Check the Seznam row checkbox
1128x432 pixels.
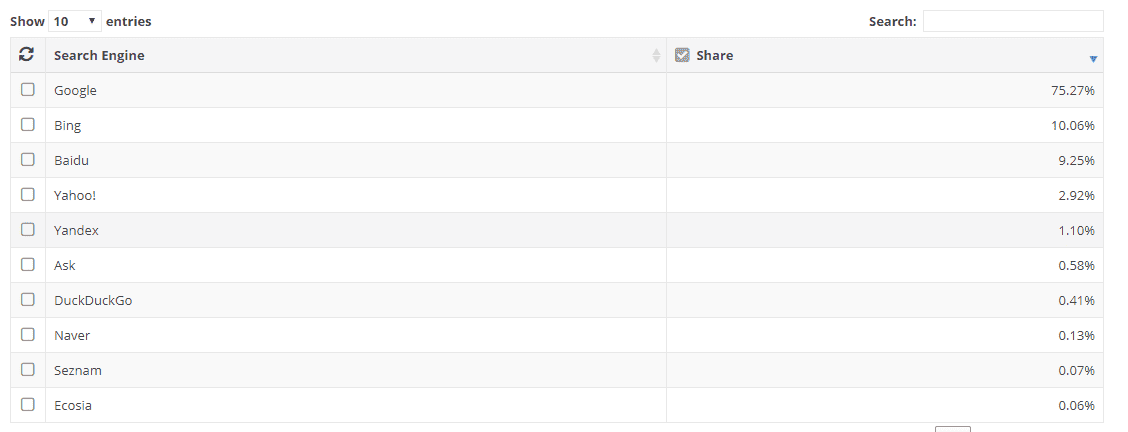pos(27,369)
